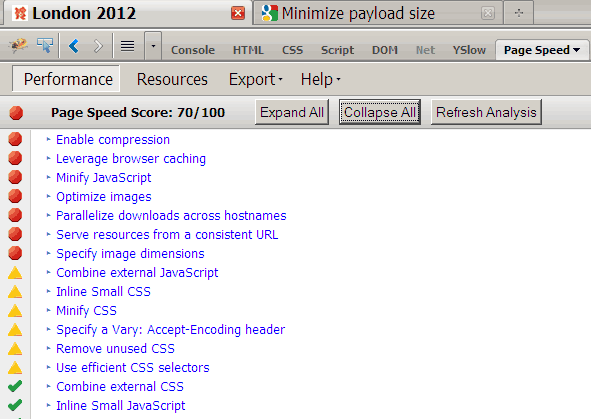Click the red icon beside Specify image dimensions
The image size is (591, 419).
[x=15, y=253]
